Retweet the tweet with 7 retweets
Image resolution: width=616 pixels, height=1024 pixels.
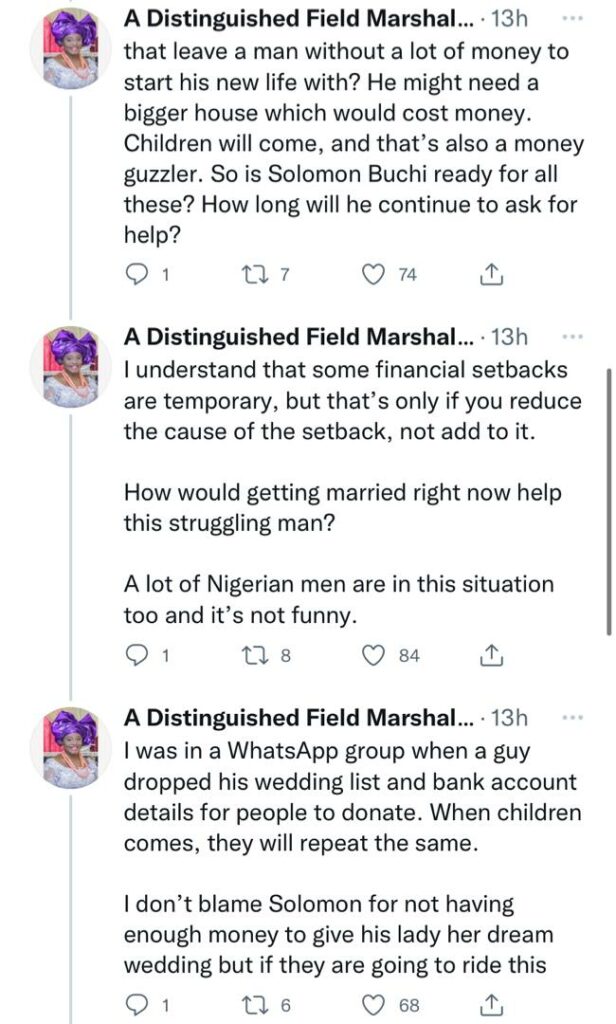(x=257, y=274)
